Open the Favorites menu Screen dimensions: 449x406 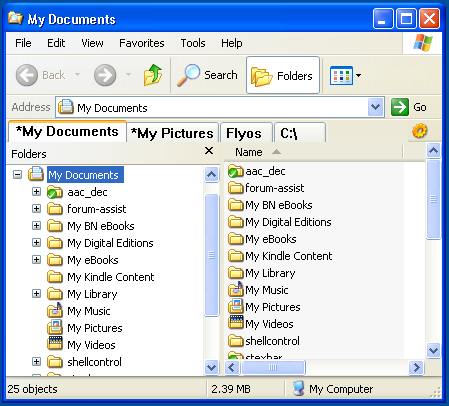click(x=142, y=43)
